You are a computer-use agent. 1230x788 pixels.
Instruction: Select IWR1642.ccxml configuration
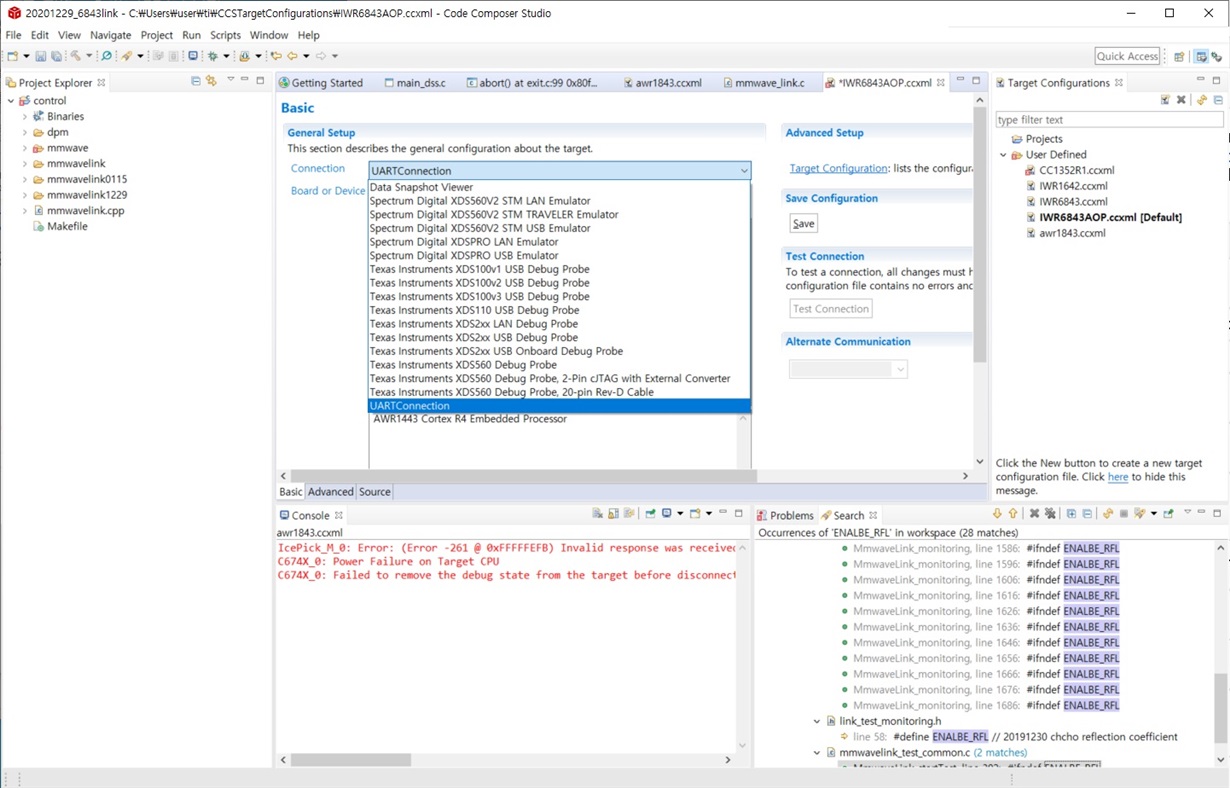1073,186
